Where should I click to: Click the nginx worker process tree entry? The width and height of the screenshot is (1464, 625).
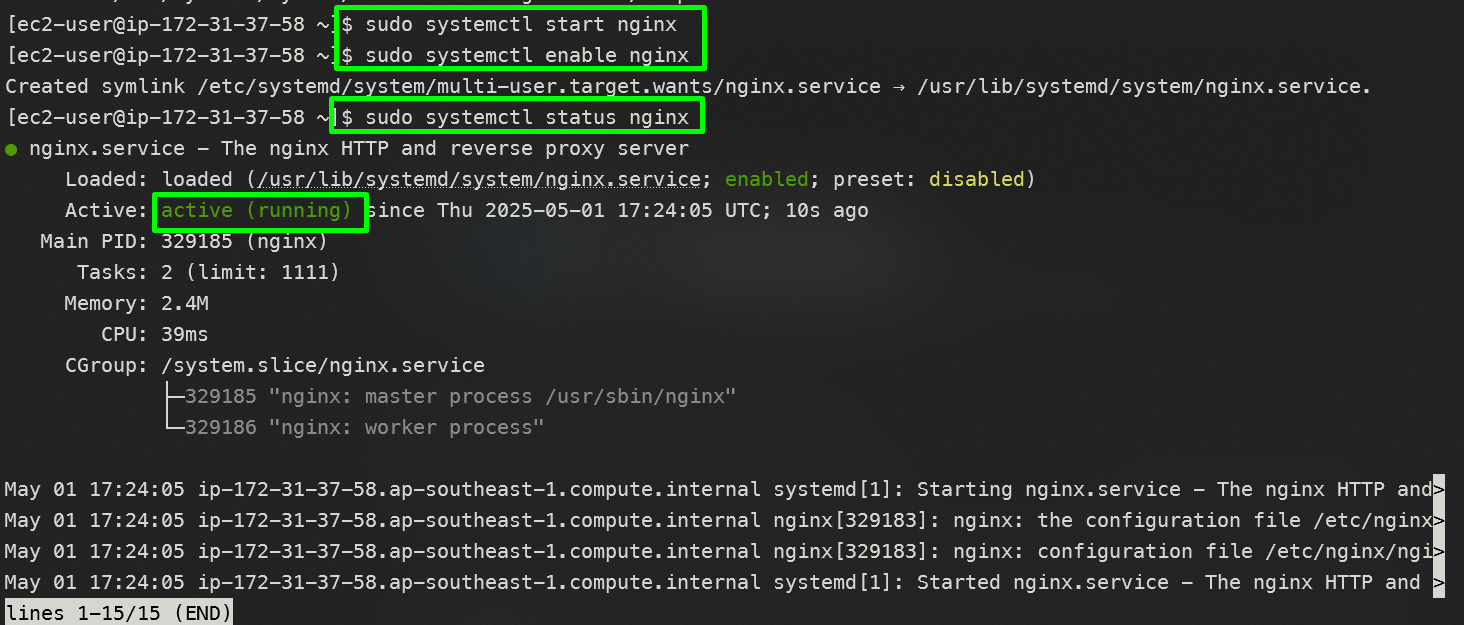[x=365, y=427]
